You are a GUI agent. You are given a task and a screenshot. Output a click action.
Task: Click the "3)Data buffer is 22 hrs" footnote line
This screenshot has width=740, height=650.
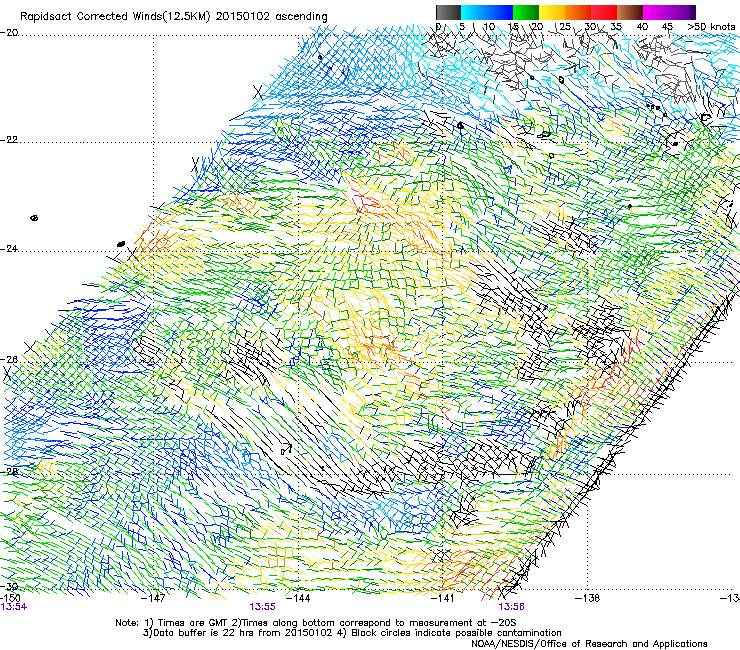coord(352,633)
